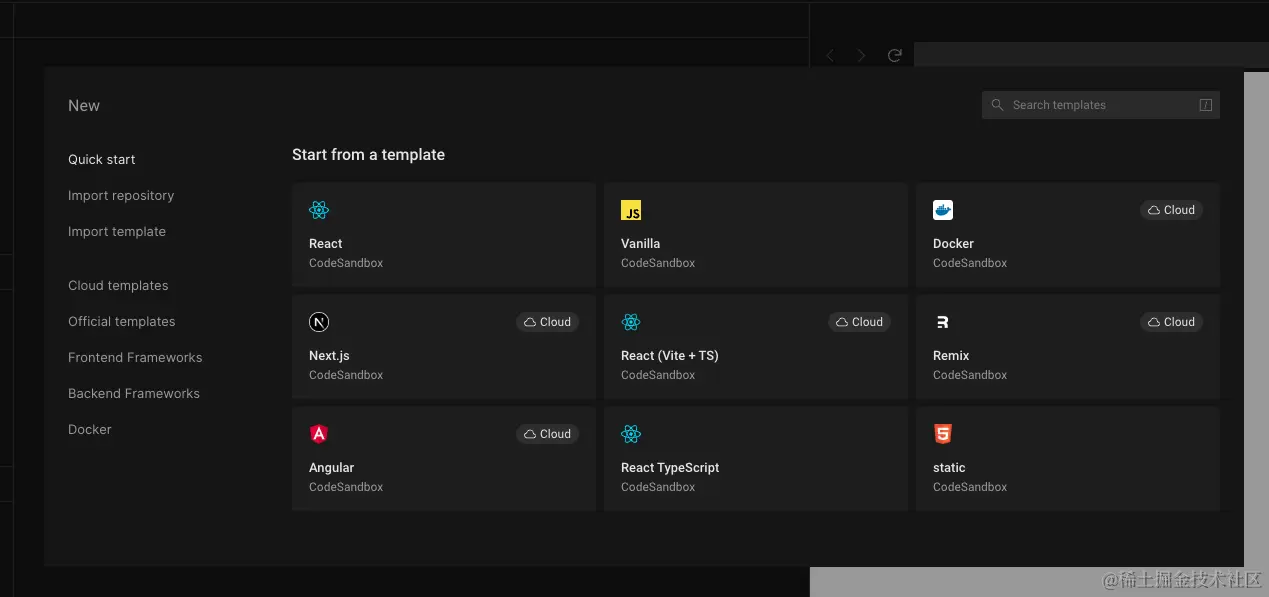Click the Cloud badge on Docker card
The height and width of the screenshot is (597, 1269).
[1171, 210]
